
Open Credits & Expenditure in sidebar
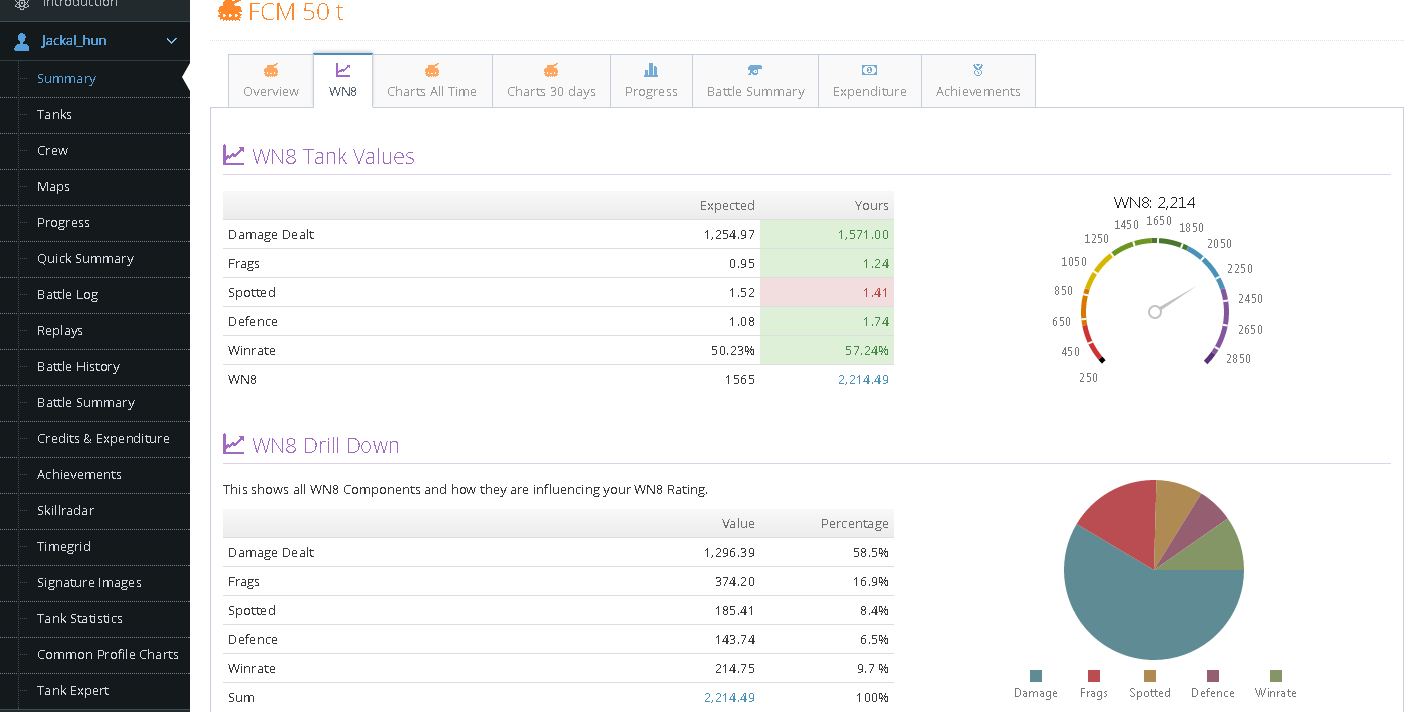point(103,439)
